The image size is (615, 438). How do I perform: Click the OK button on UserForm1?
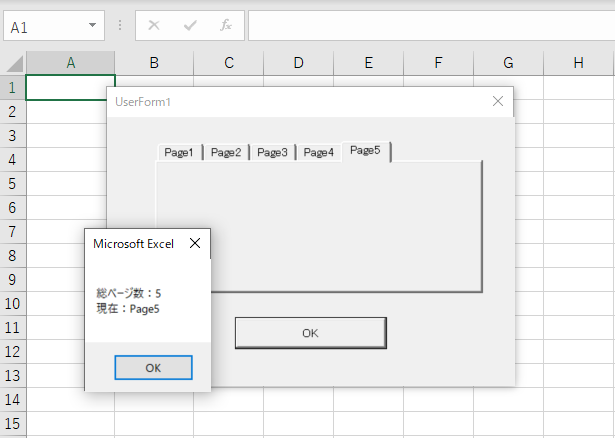pos(310,333)
